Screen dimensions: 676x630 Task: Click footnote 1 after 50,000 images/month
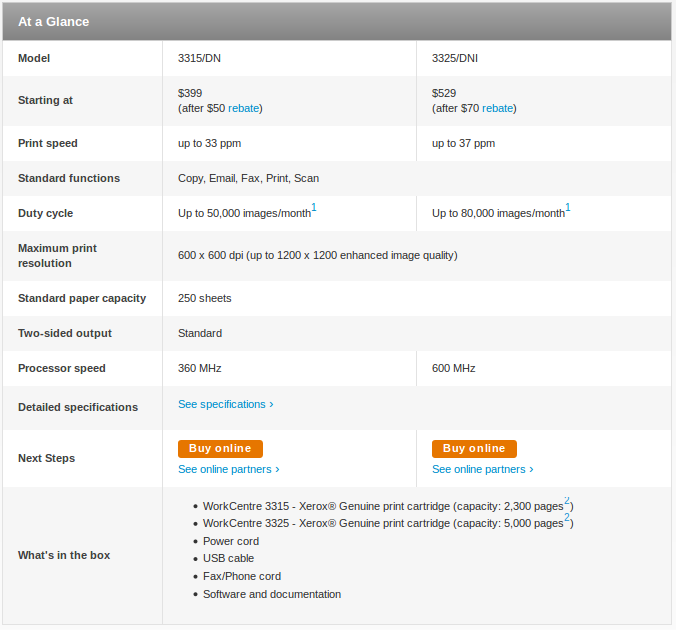[314, 207]
